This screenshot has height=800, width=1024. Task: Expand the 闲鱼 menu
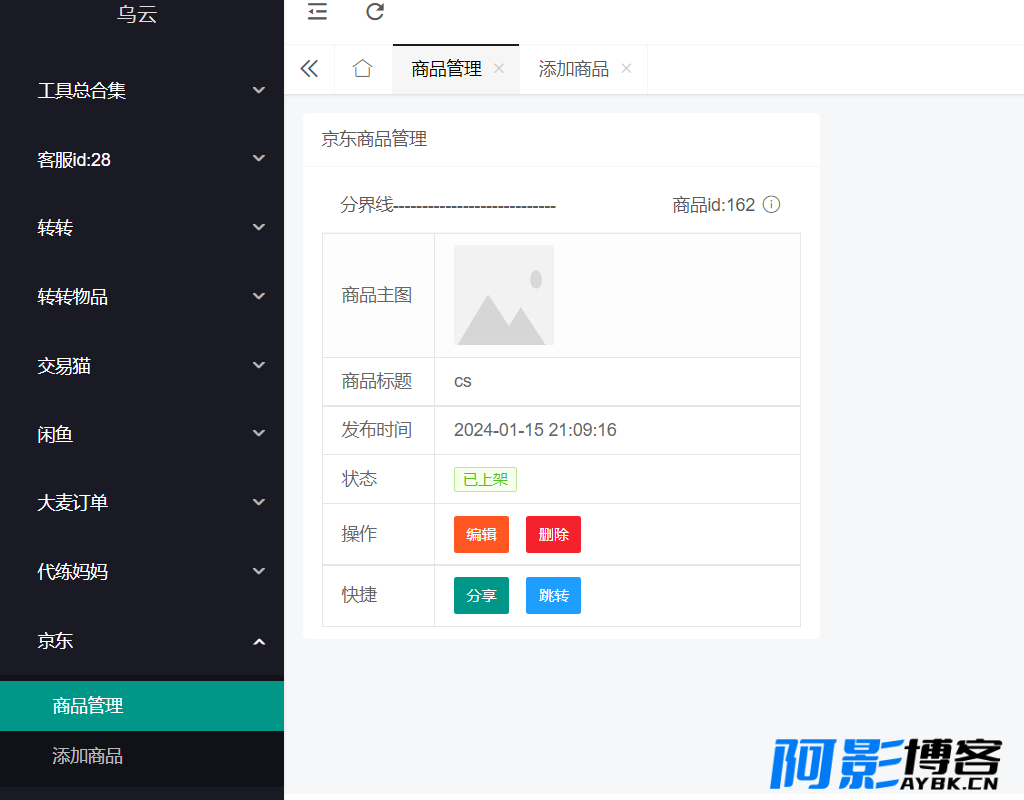(142, 434)
